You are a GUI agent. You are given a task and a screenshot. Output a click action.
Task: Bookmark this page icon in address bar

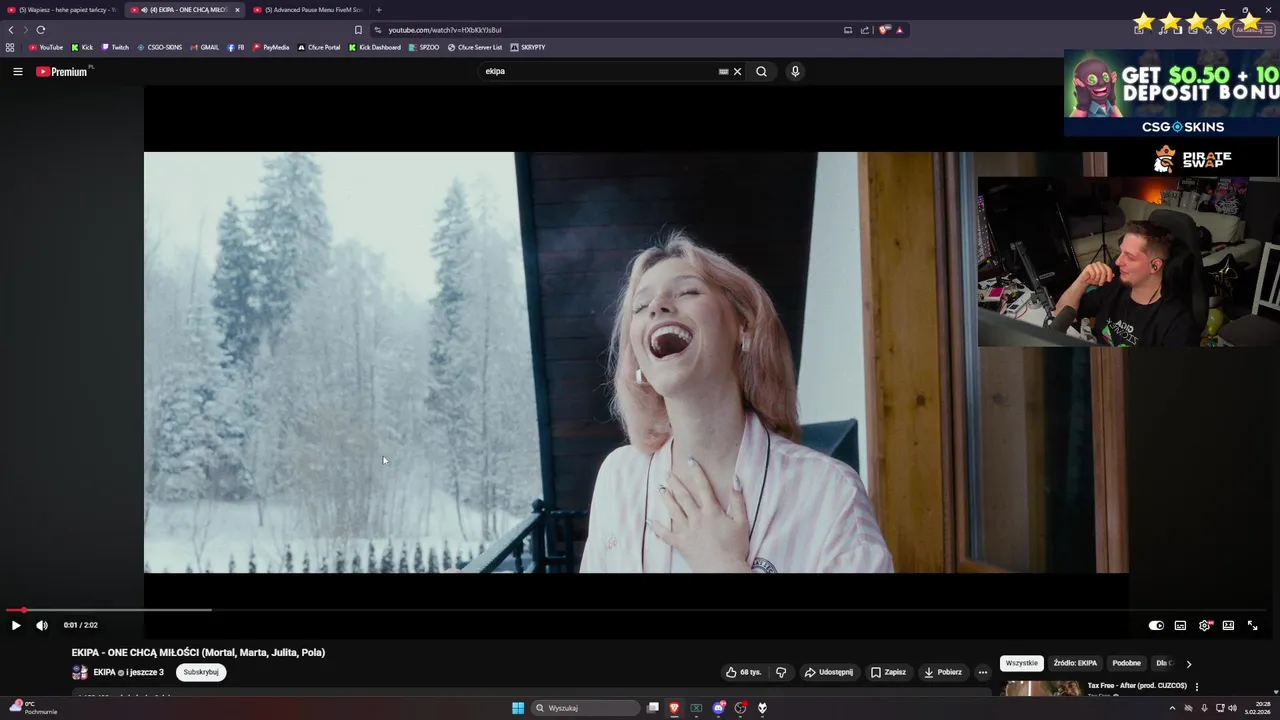coord(358,30)
